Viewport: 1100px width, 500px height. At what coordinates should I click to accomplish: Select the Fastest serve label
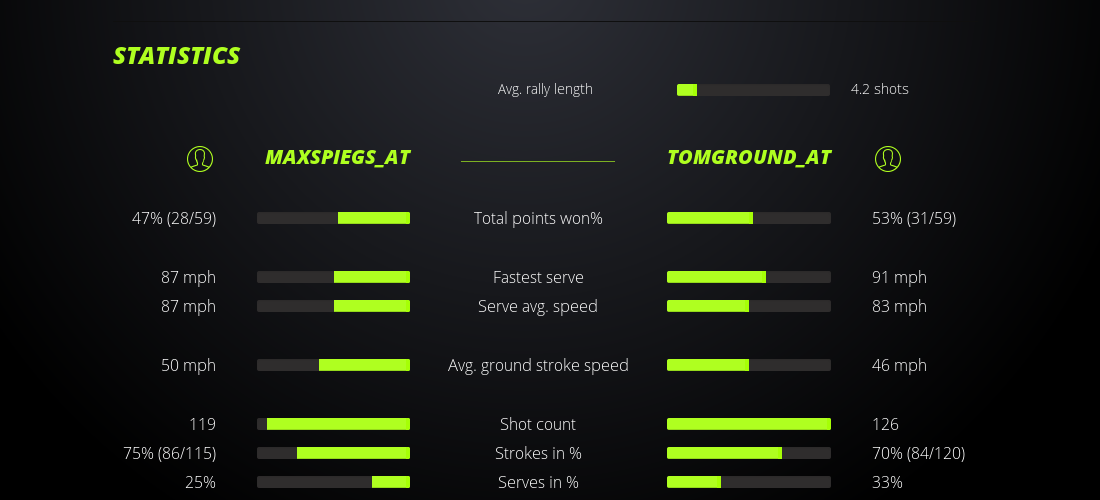[x=538, y=277]
